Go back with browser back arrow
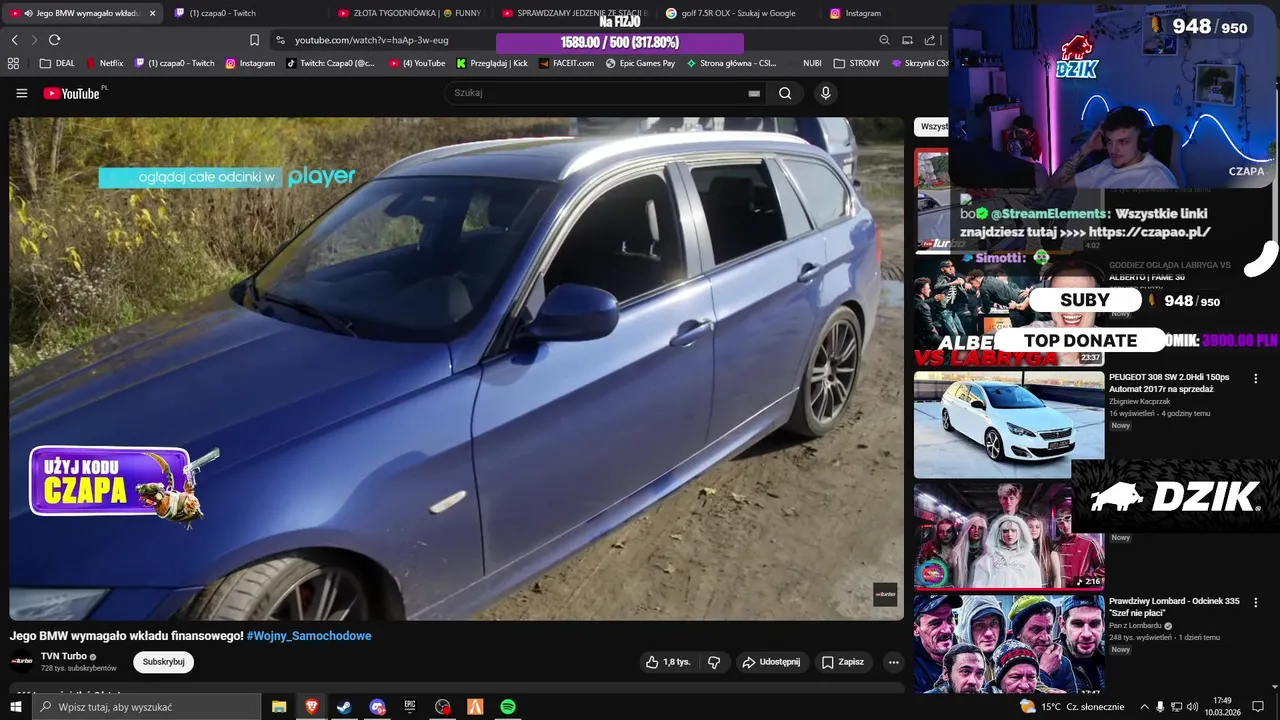This screenshot has width=1280, height=720. pos(14,40)
